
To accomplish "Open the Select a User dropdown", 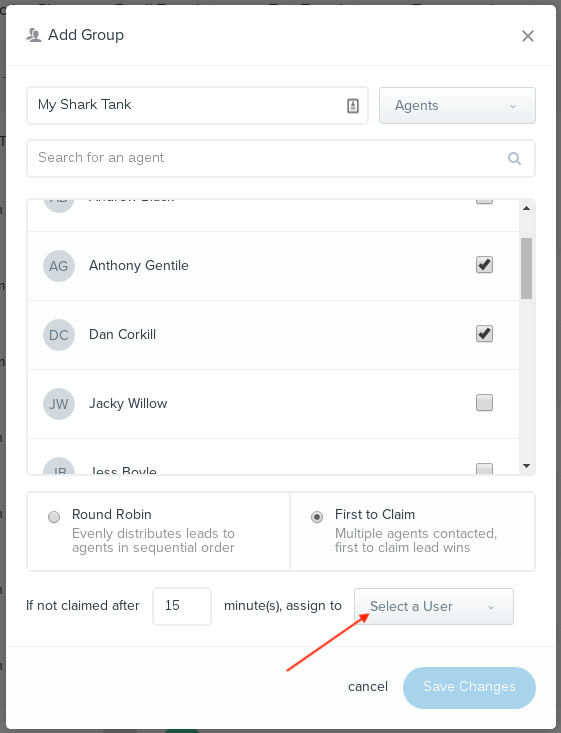I will [434, 606].
